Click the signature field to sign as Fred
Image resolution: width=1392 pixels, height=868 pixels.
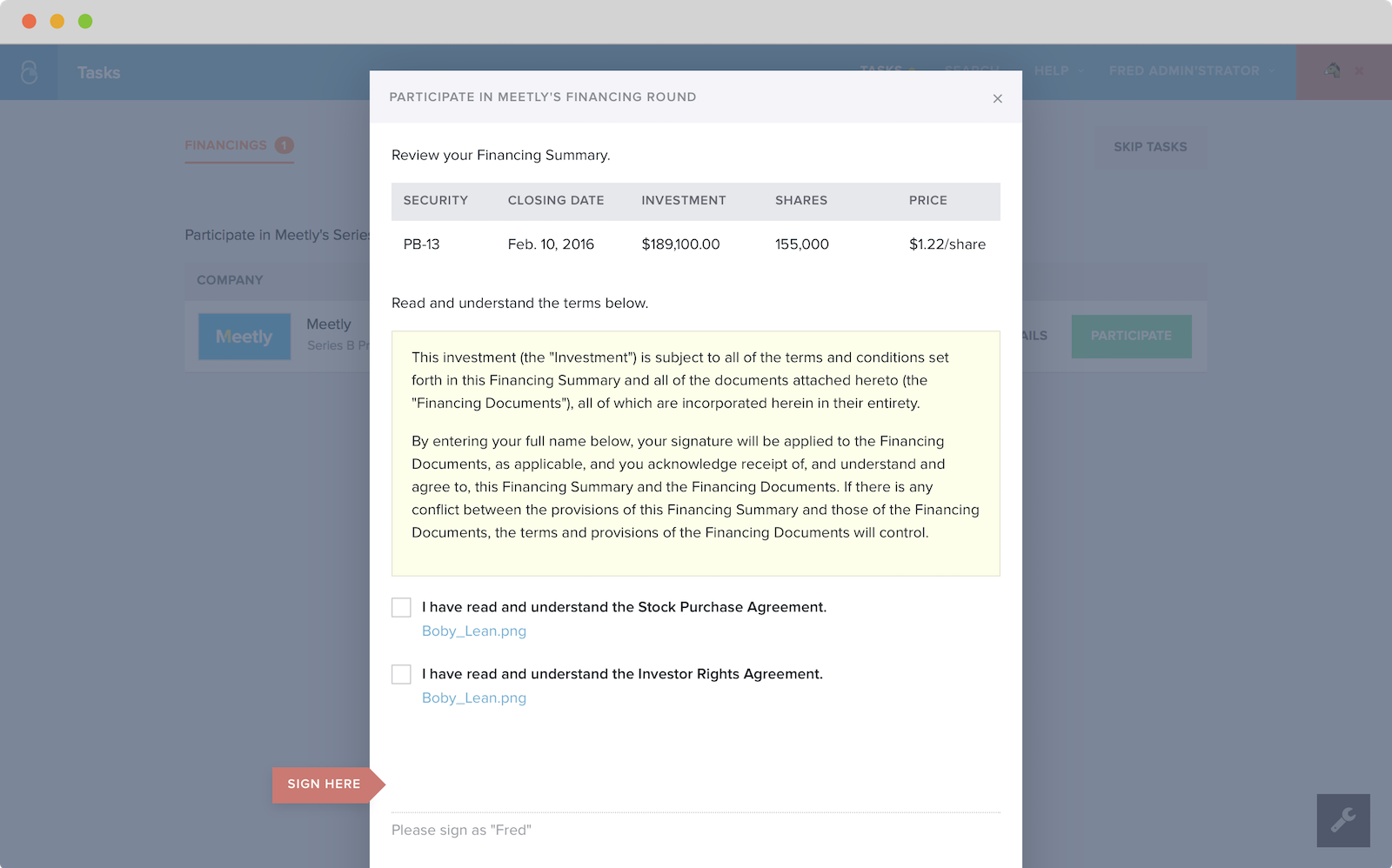click(x=695, y=830)
